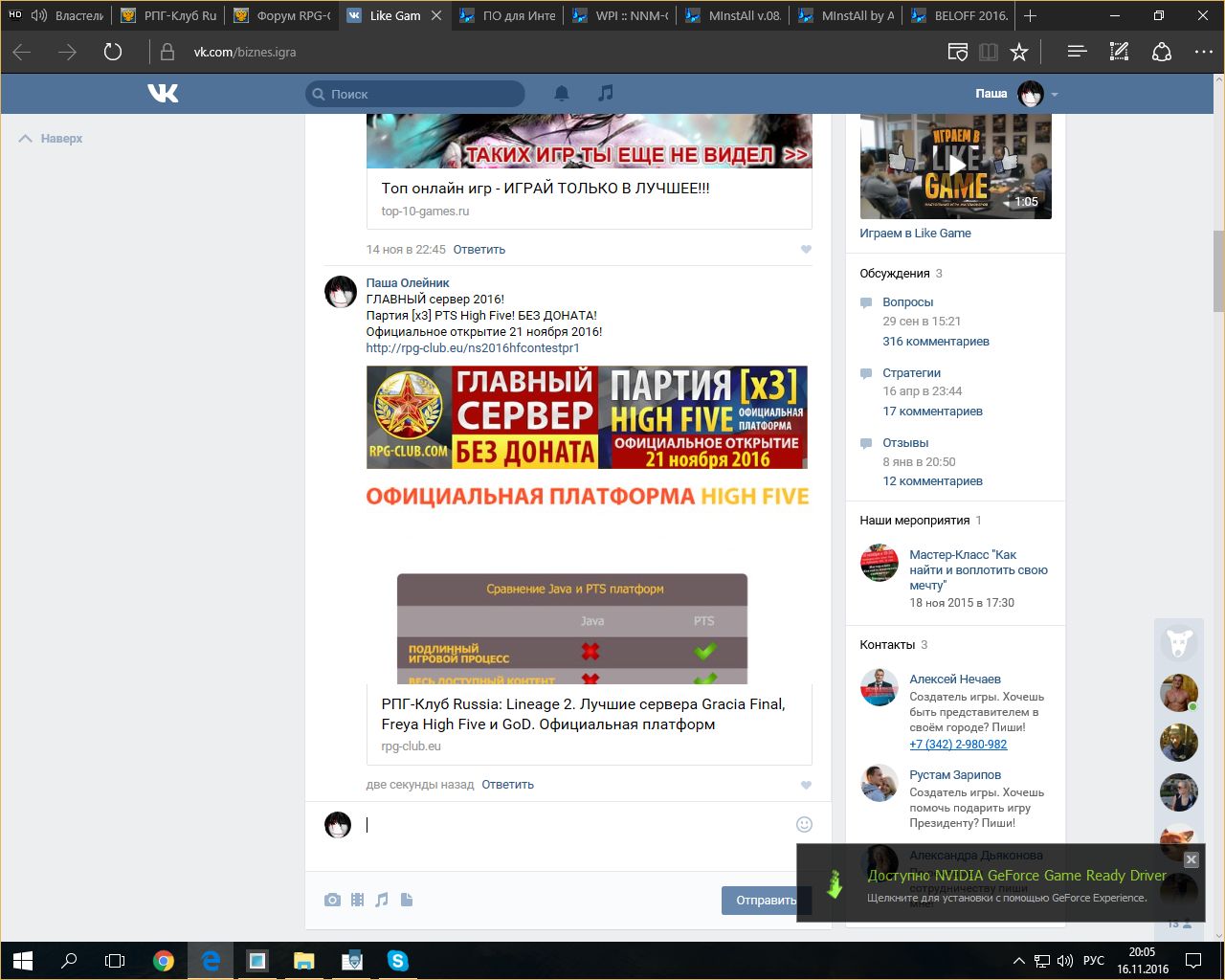Attach a video using film icon

point(357,900)
